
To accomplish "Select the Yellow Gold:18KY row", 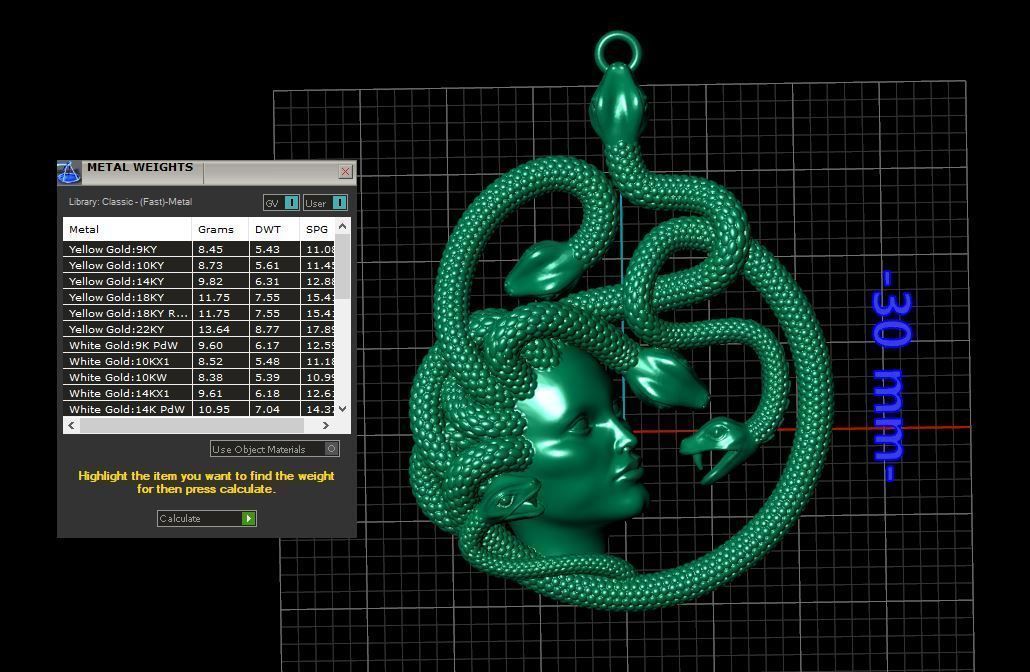I will (x=199, y=298).
